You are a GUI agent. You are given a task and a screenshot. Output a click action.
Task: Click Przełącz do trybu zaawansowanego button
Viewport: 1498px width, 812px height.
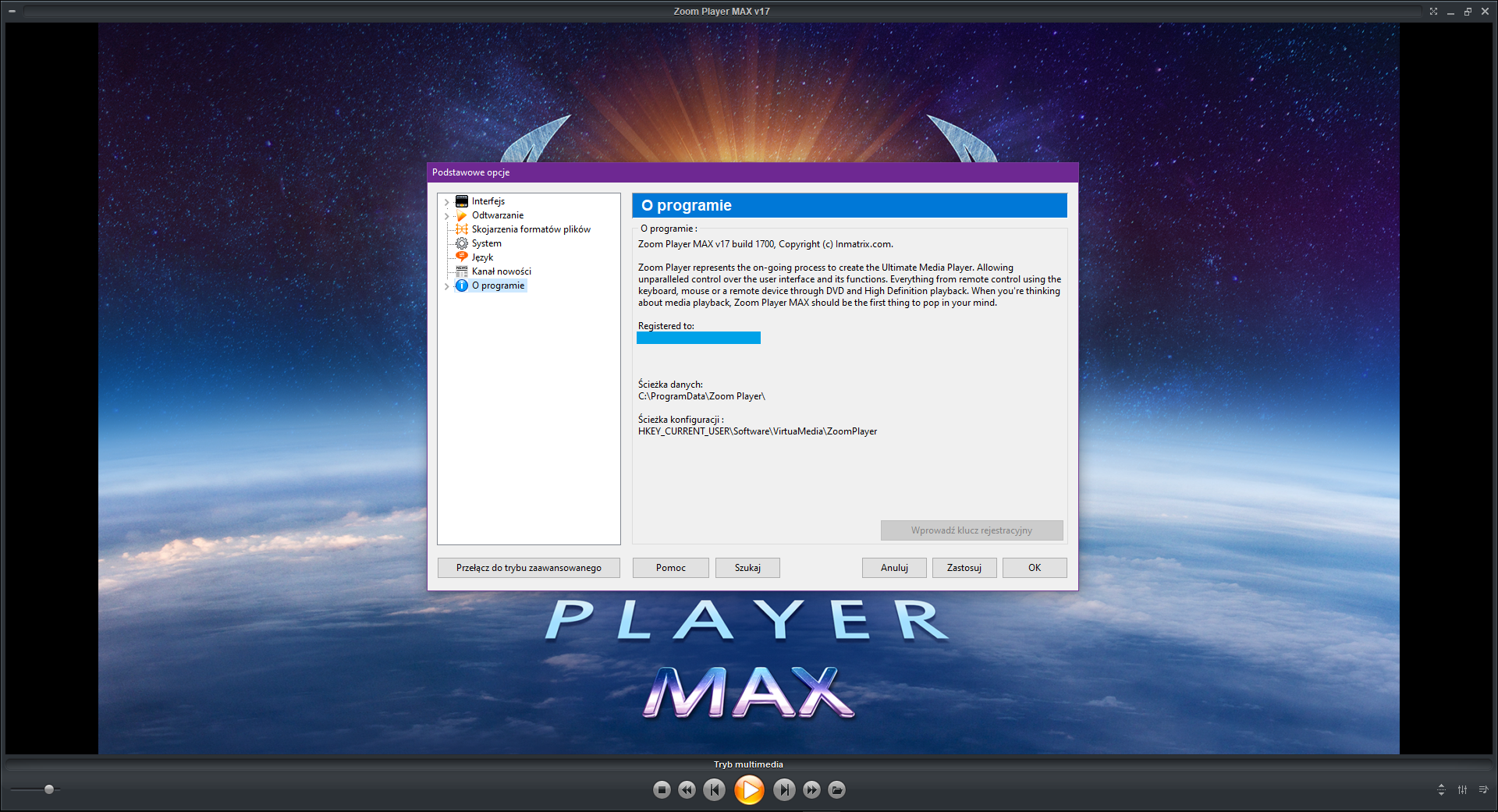(x=528, y=568)
